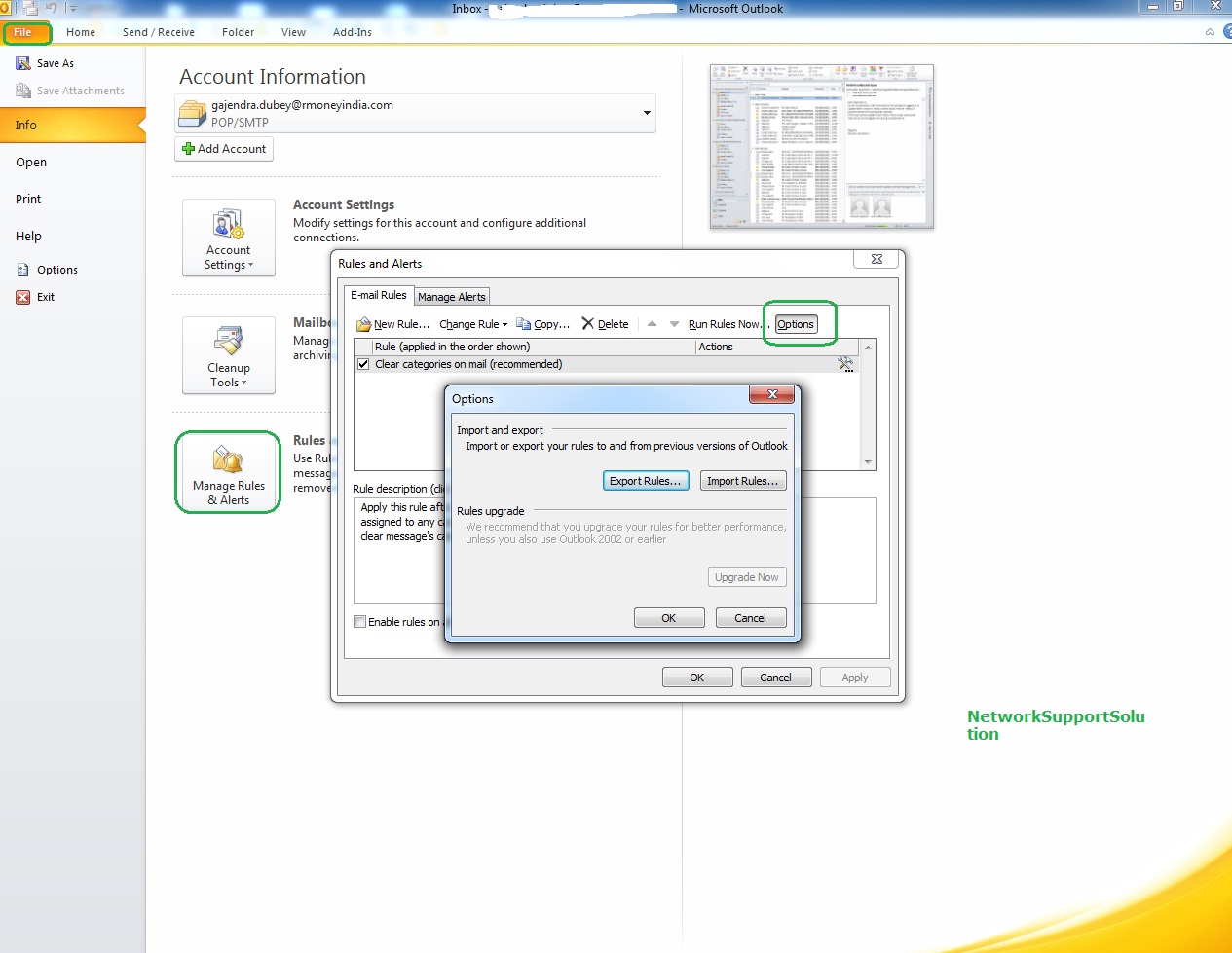
Task: Select the Clear categories on mail rule
Action: [x=606, y=364]
